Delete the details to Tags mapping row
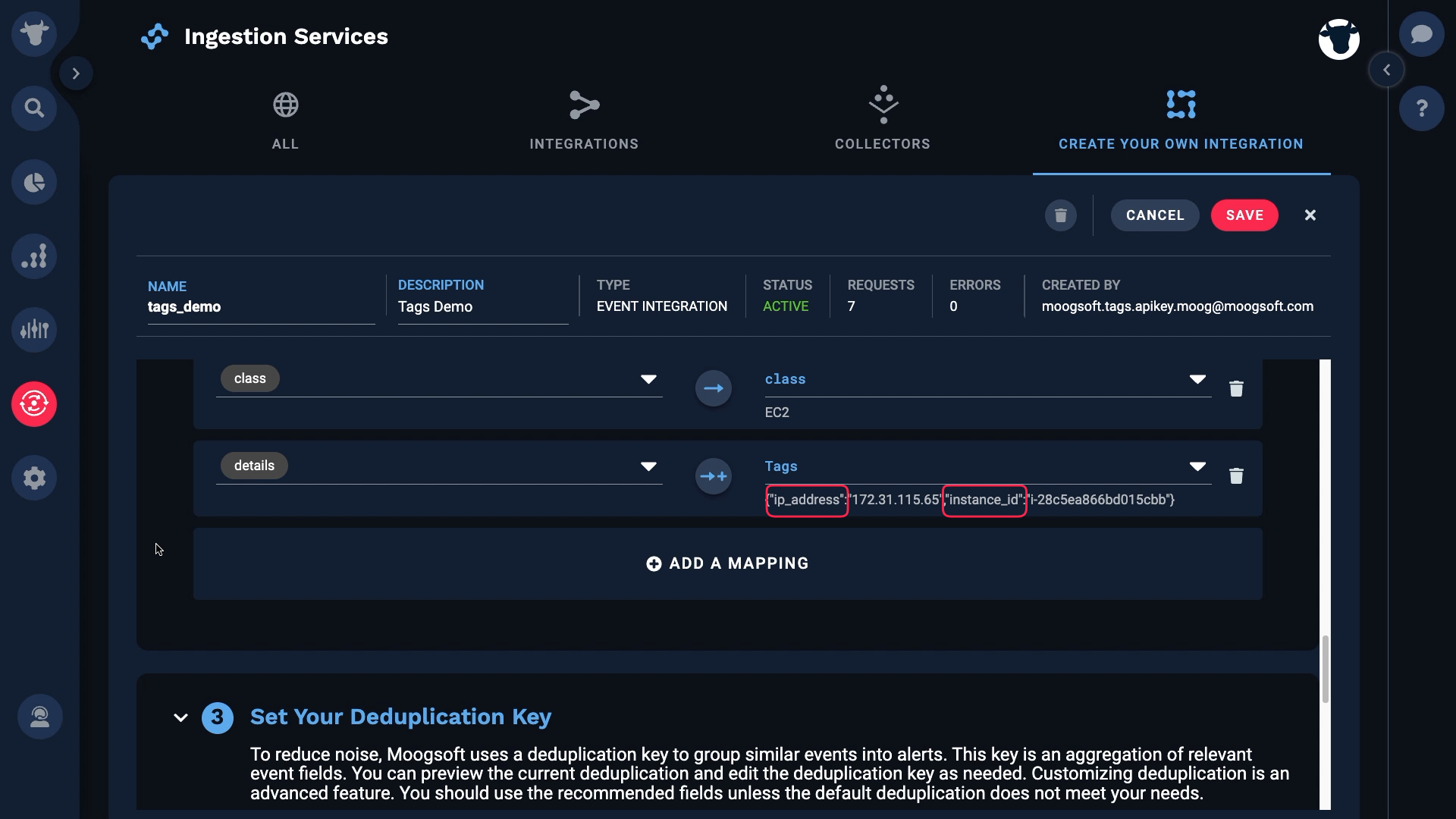 (1236, 475)
